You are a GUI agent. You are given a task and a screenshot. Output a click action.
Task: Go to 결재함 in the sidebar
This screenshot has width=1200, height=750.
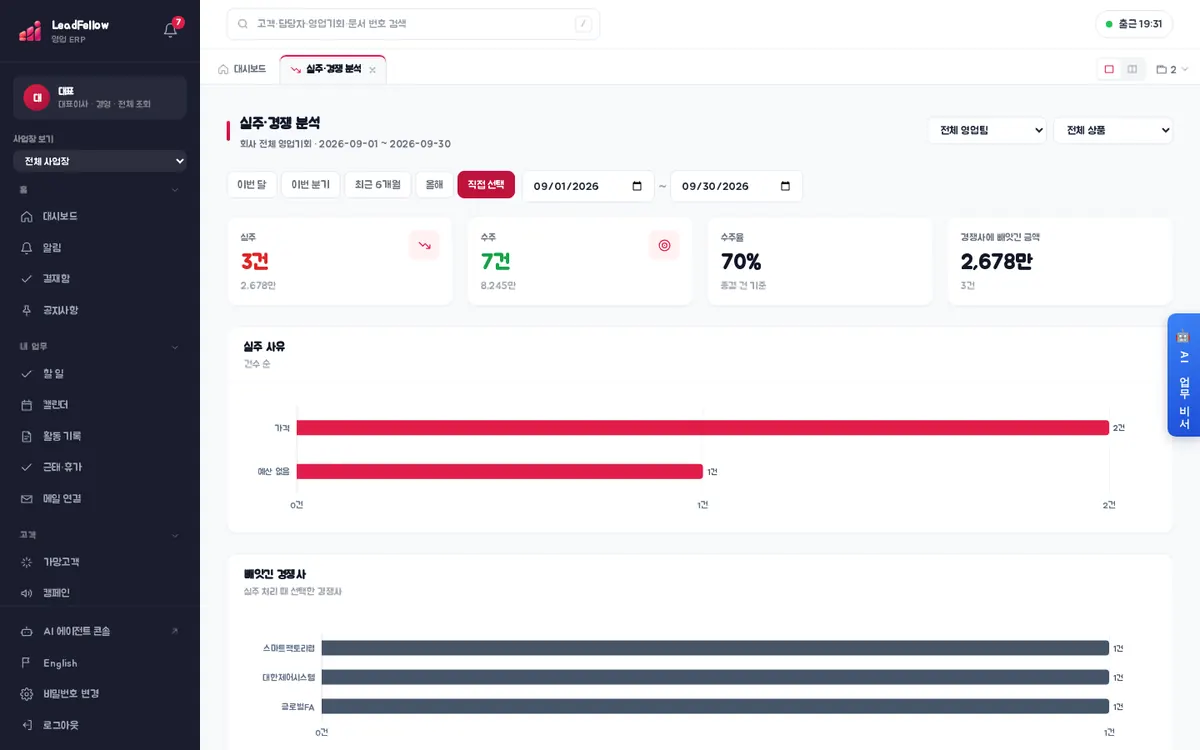click(x=100, y=278)
